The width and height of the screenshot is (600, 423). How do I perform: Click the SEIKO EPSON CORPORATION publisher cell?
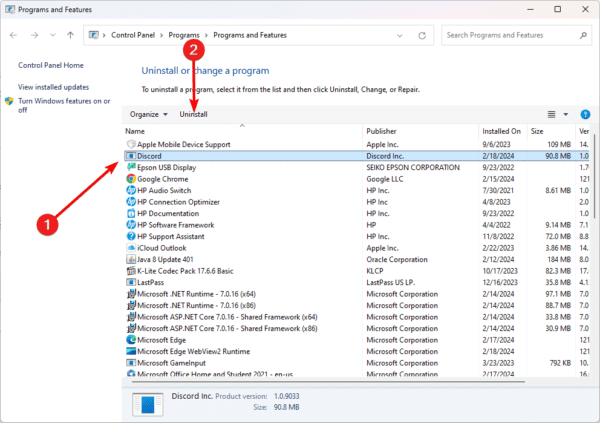[413, 167]
